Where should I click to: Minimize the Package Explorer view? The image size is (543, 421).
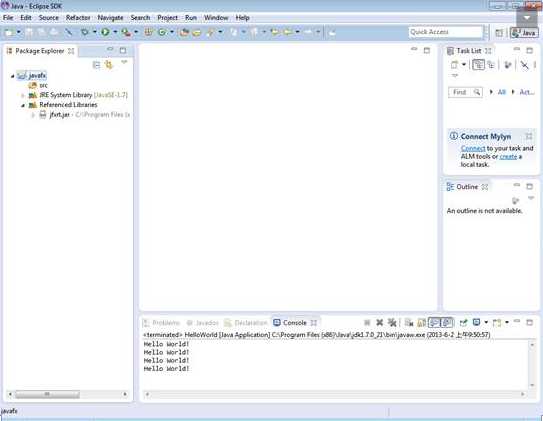pos(110,50)
